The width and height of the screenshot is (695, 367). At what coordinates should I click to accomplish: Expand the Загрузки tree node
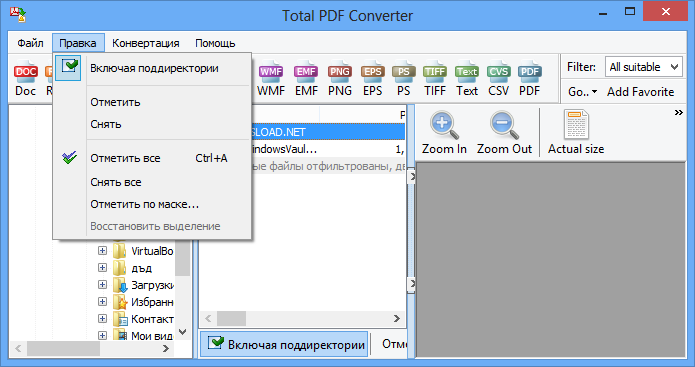click(x=102, y=285)
